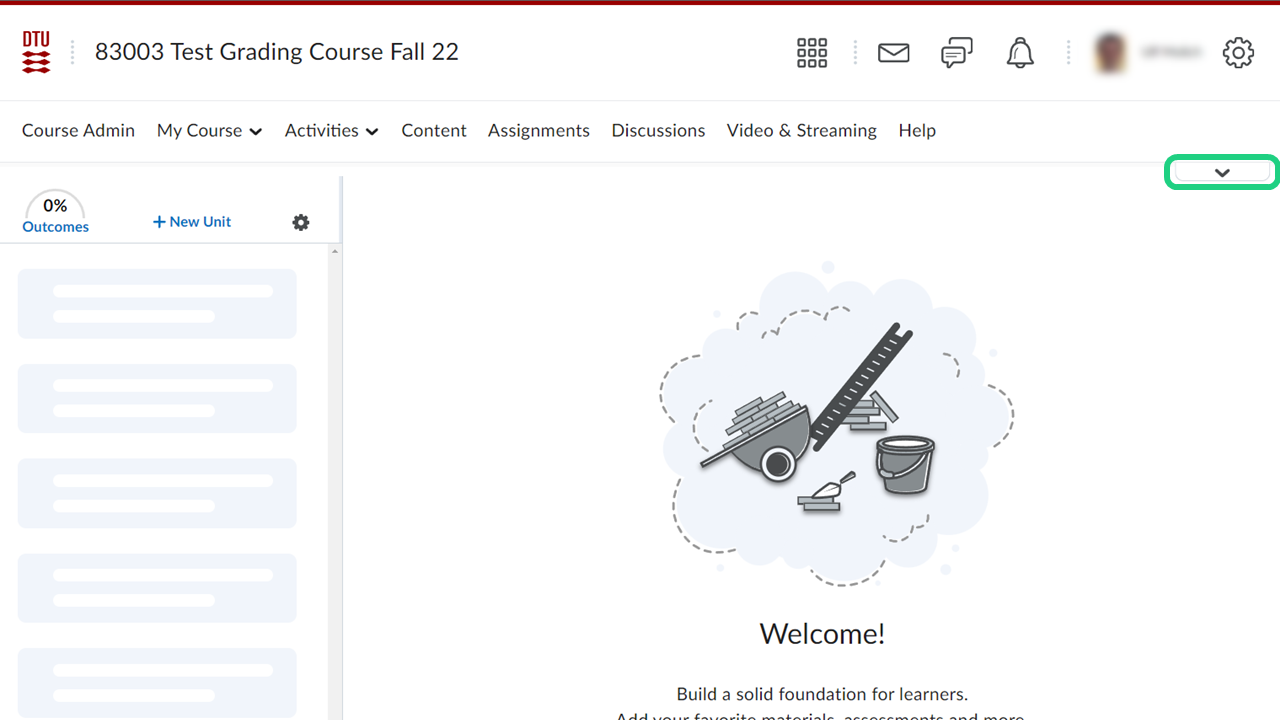
Task: Open the message alerts envelope icon
Action: click(893, 53)
